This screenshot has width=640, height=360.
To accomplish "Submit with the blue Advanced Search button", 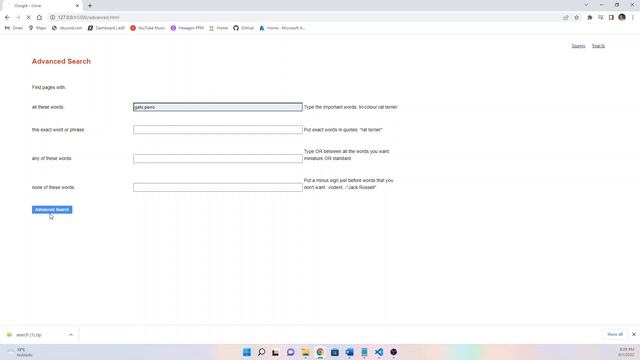I will pos(52,210).
